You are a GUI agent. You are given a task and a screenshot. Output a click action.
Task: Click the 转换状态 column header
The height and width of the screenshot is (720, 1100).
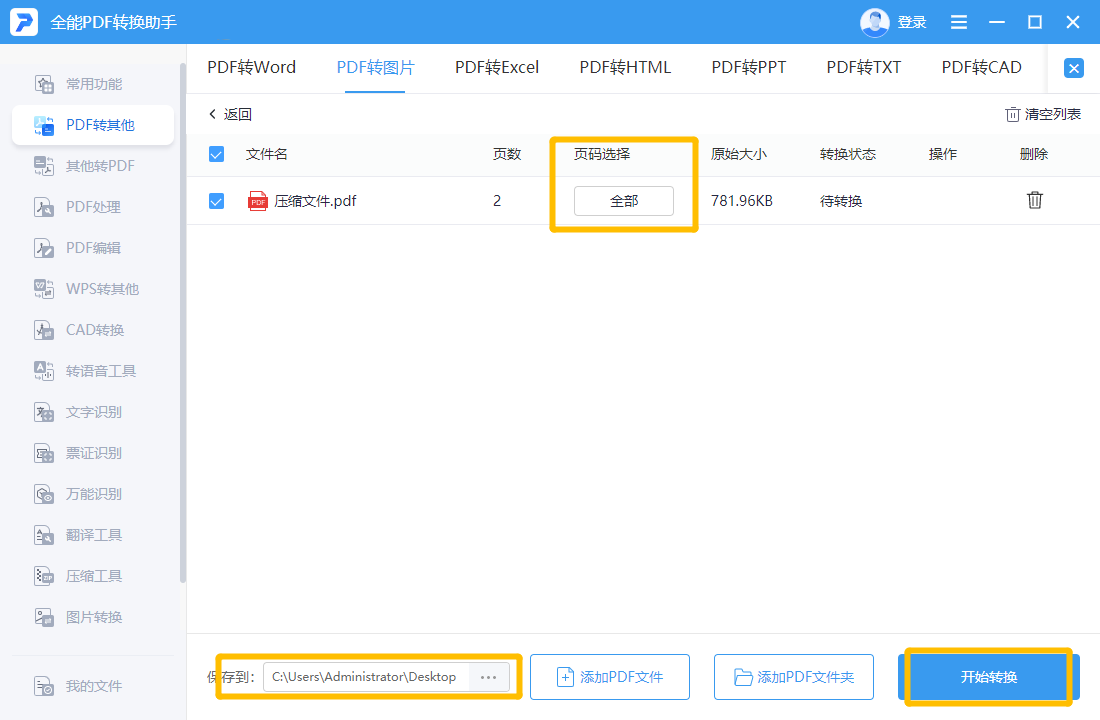(848, 154)
